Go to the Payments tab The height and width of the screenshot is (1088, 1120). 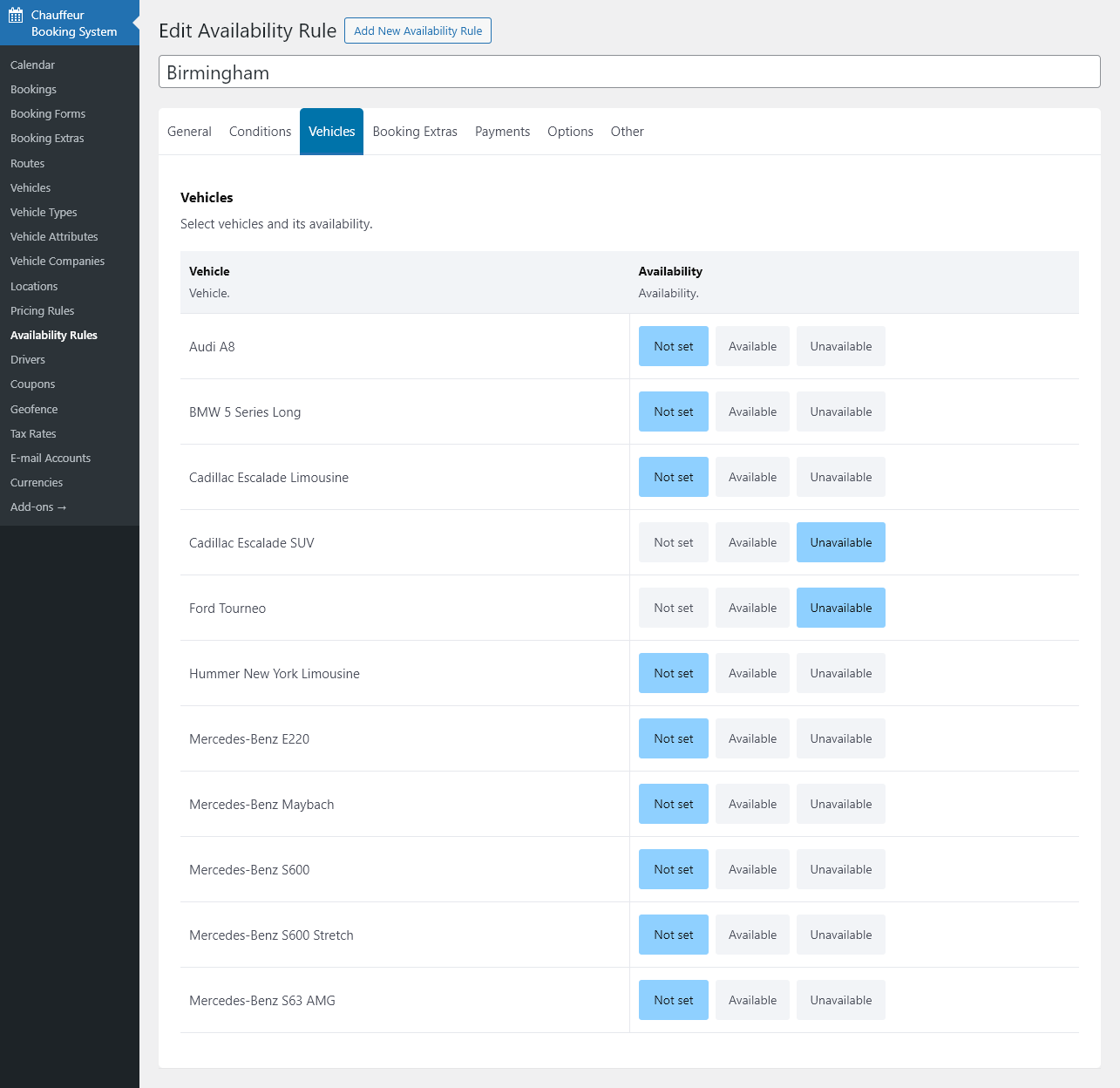point(502,132)
